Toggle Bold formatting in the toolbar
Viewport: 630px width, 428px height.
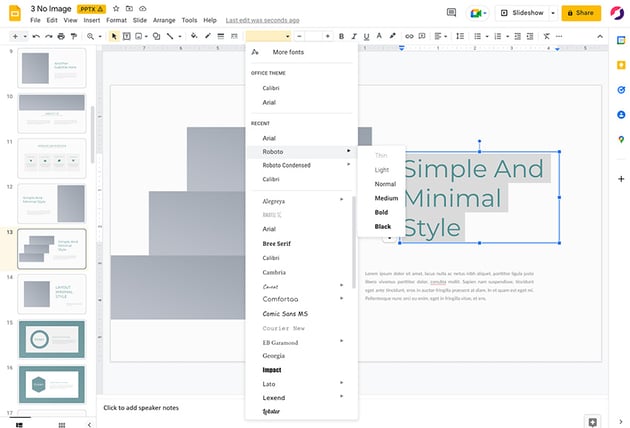coord(341,36)
